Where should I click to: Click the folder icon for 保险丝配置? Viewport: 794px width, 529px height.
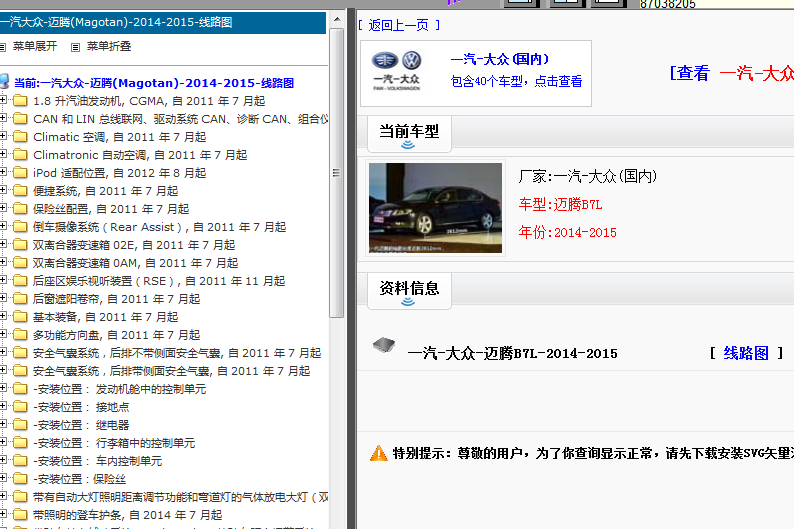click(20, 209)
